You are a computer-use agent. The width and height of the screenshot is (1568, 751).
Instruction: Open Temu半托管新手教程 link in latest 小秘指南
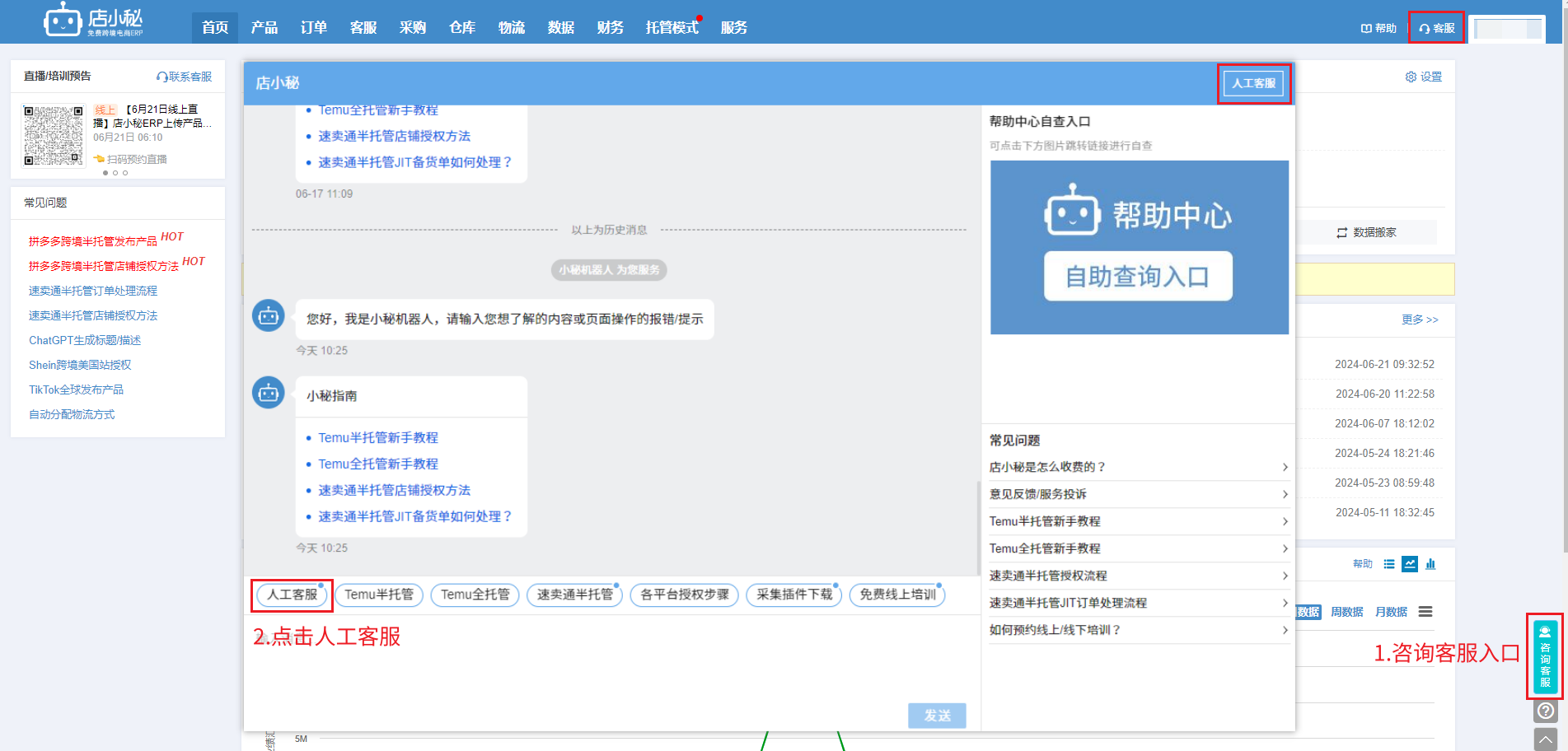point(378,438)
